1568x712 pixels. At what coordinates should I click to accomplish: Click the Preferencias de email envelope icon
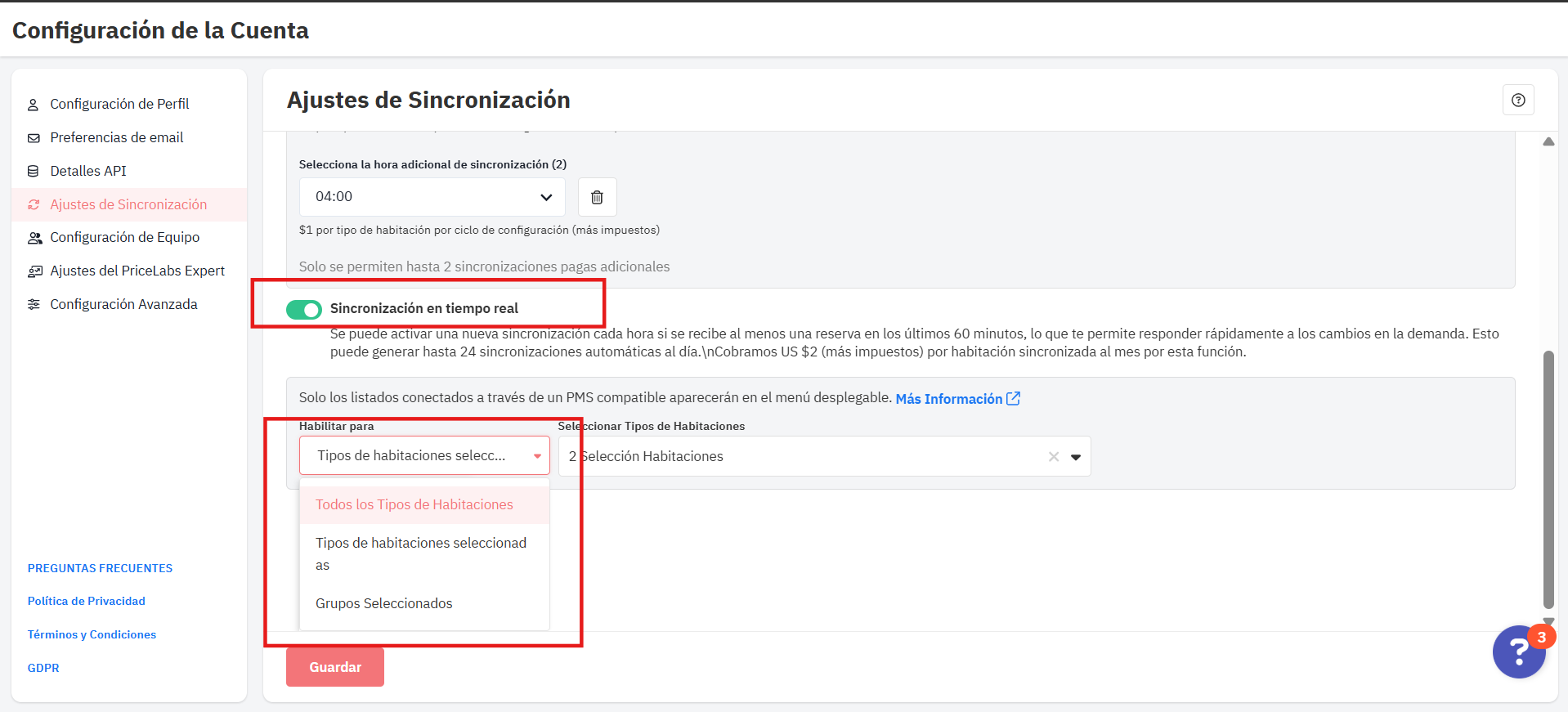pos(34,138)
